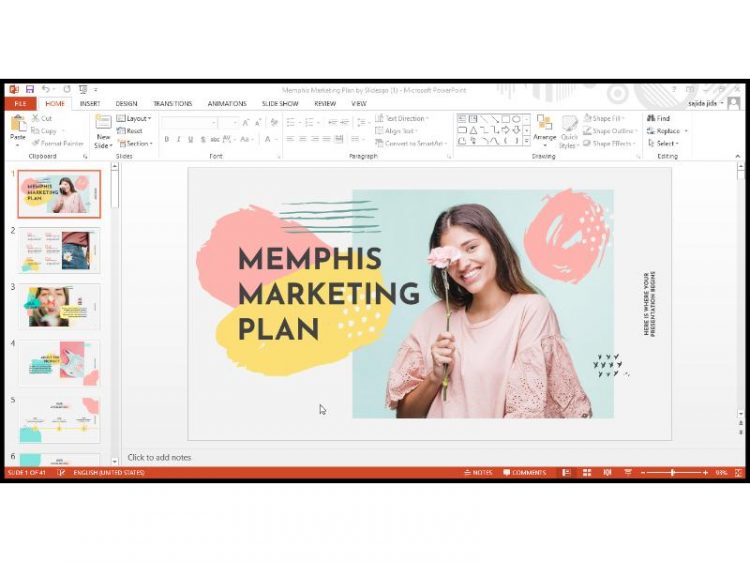Image resolution: width=750 pixels, height=562 pixels.
Task: Open the Shape Fill dropdown
Action: pos(605,118)
